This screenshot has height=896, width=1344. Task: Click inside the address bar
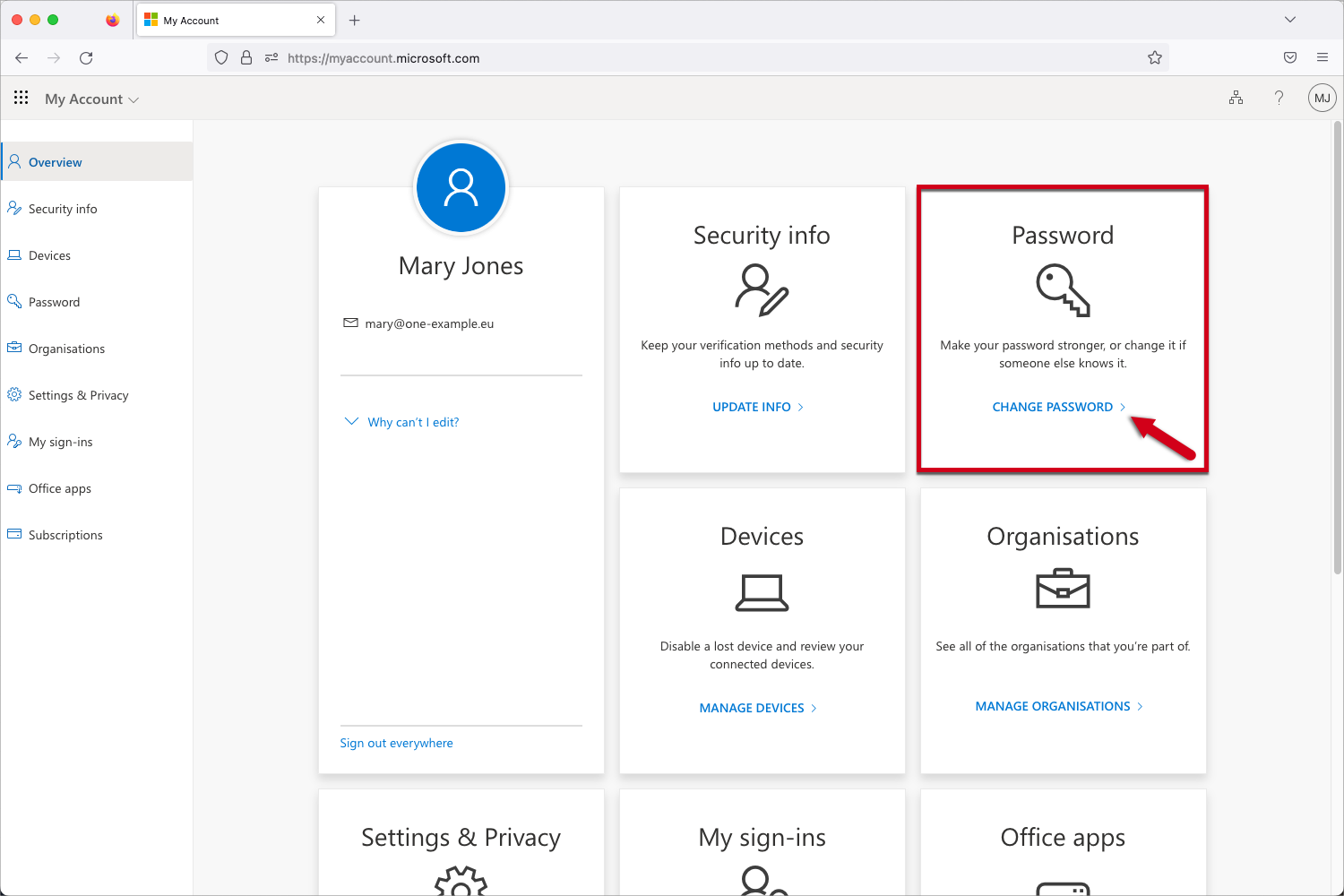coord(538,56)
